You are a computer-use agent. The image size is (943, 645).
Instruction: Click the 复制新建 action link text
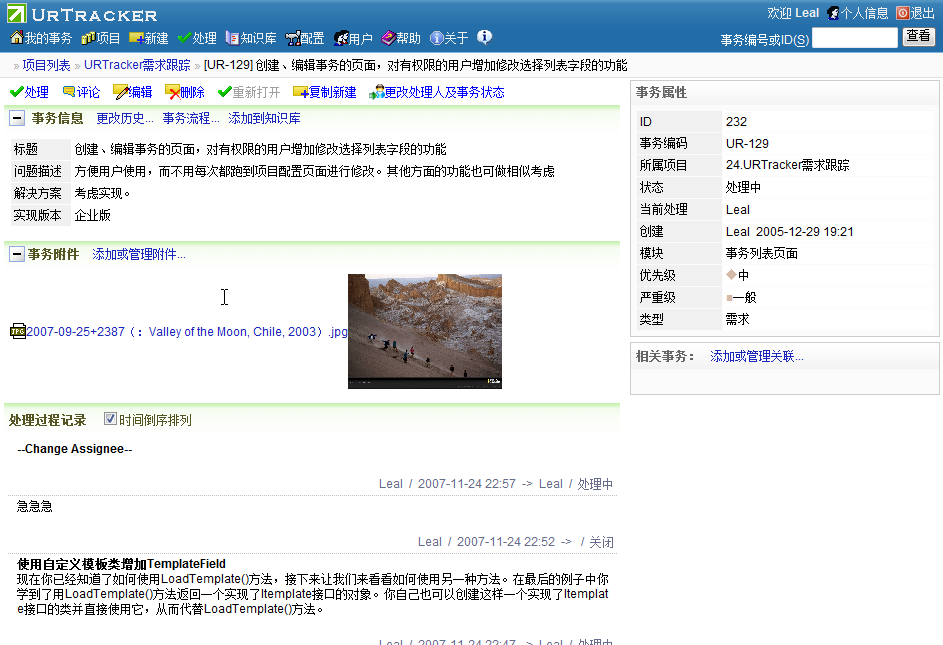tap(333, 92)
